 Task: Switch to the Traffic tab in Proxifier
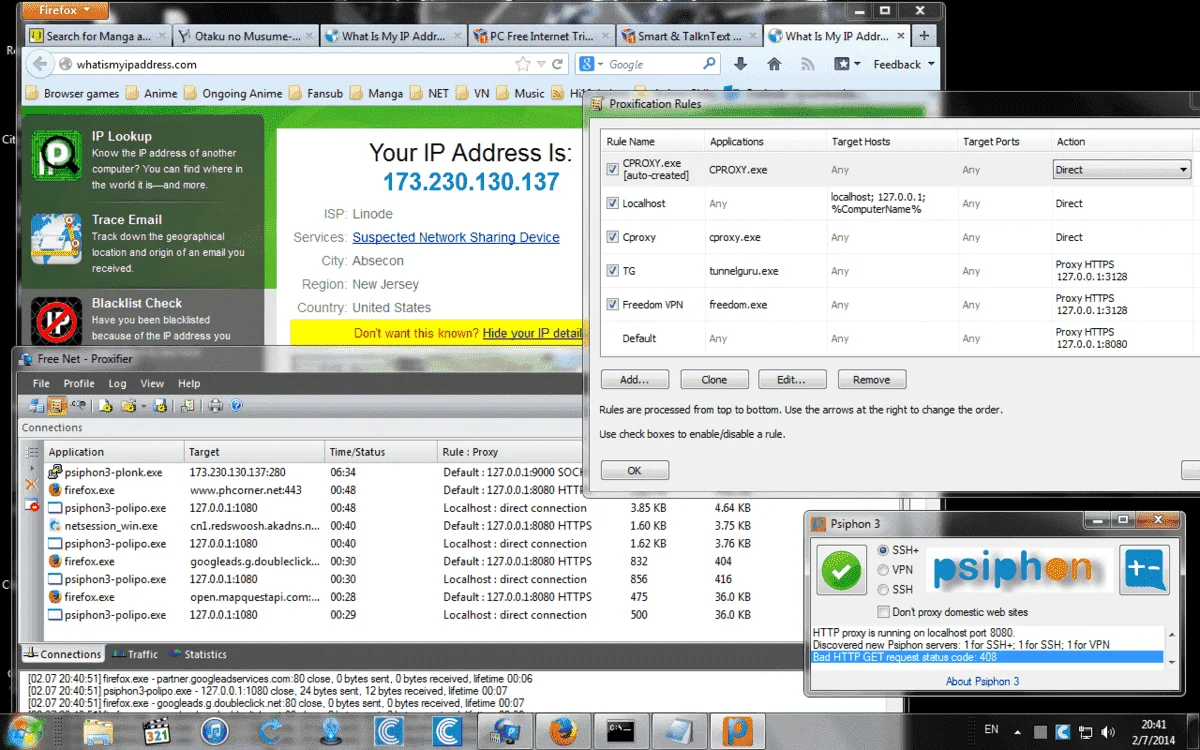[135, 654]
